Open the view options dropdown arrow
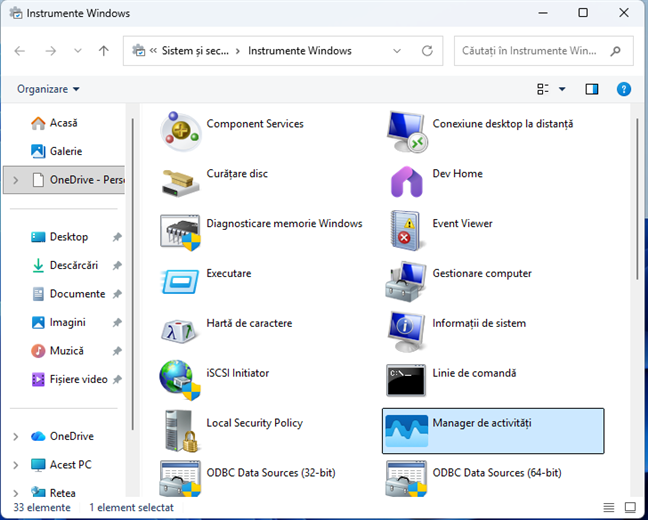 [562, 89]
